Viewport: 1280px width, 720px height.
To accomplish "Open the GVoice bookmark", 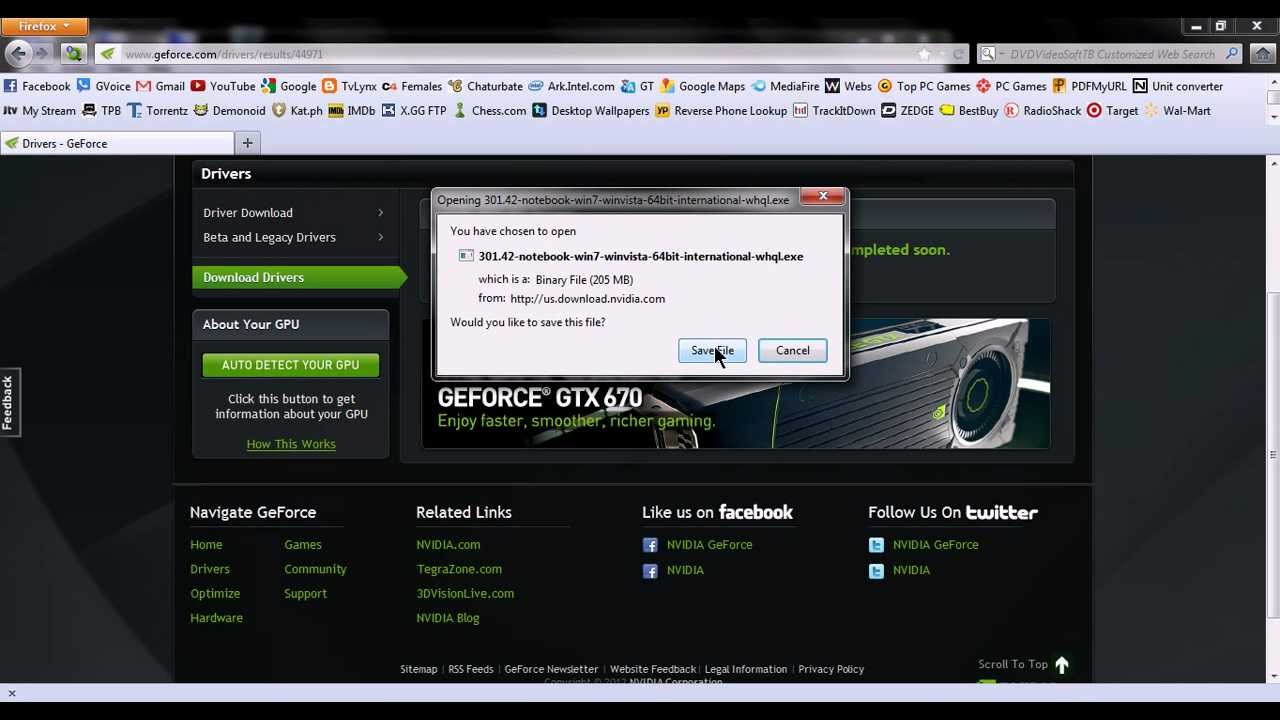I will [104, 86].
